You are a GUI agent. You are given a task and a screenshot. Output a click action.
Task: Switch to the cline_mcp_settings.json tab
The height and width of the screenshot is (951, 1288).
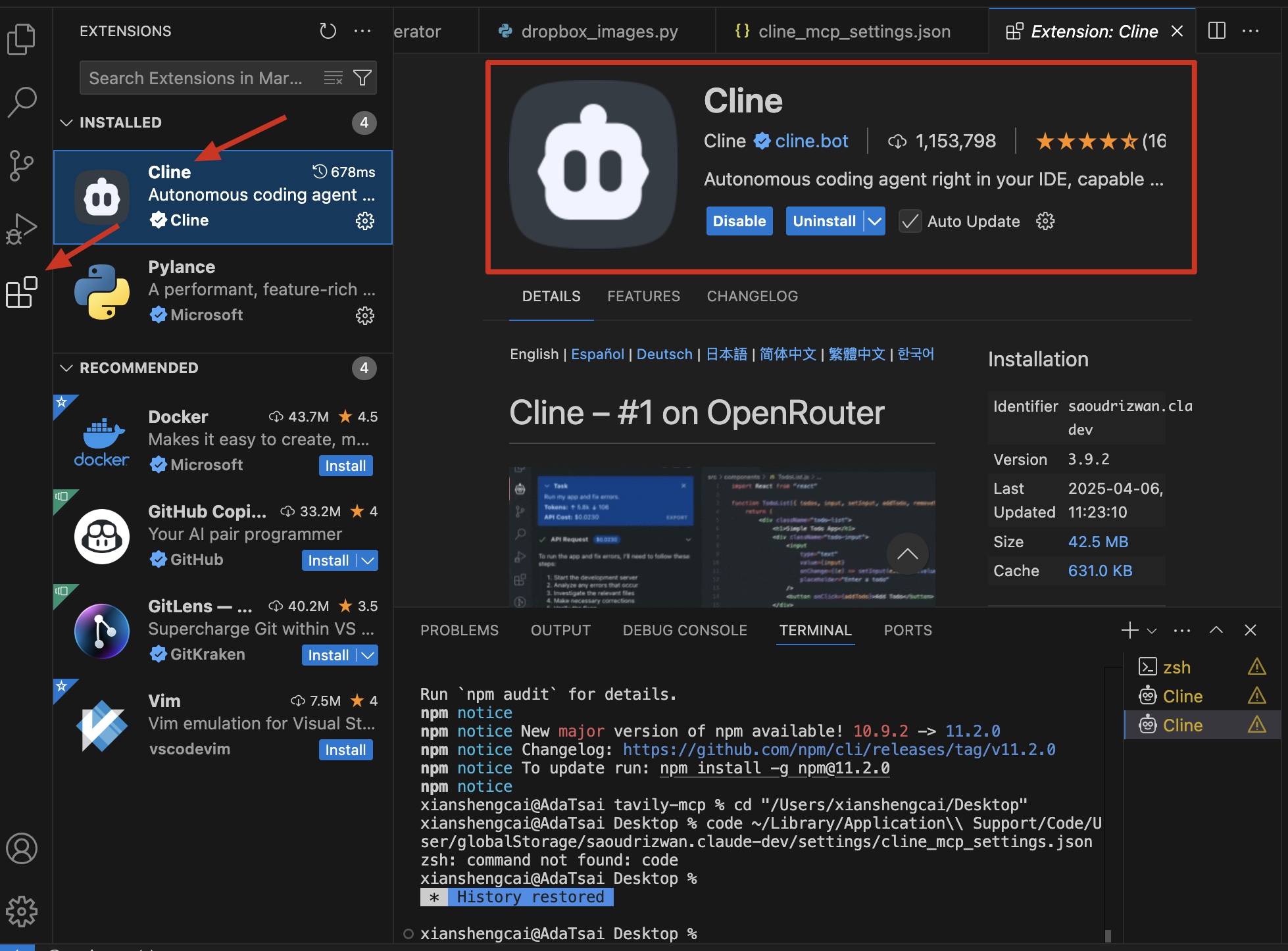853,31
